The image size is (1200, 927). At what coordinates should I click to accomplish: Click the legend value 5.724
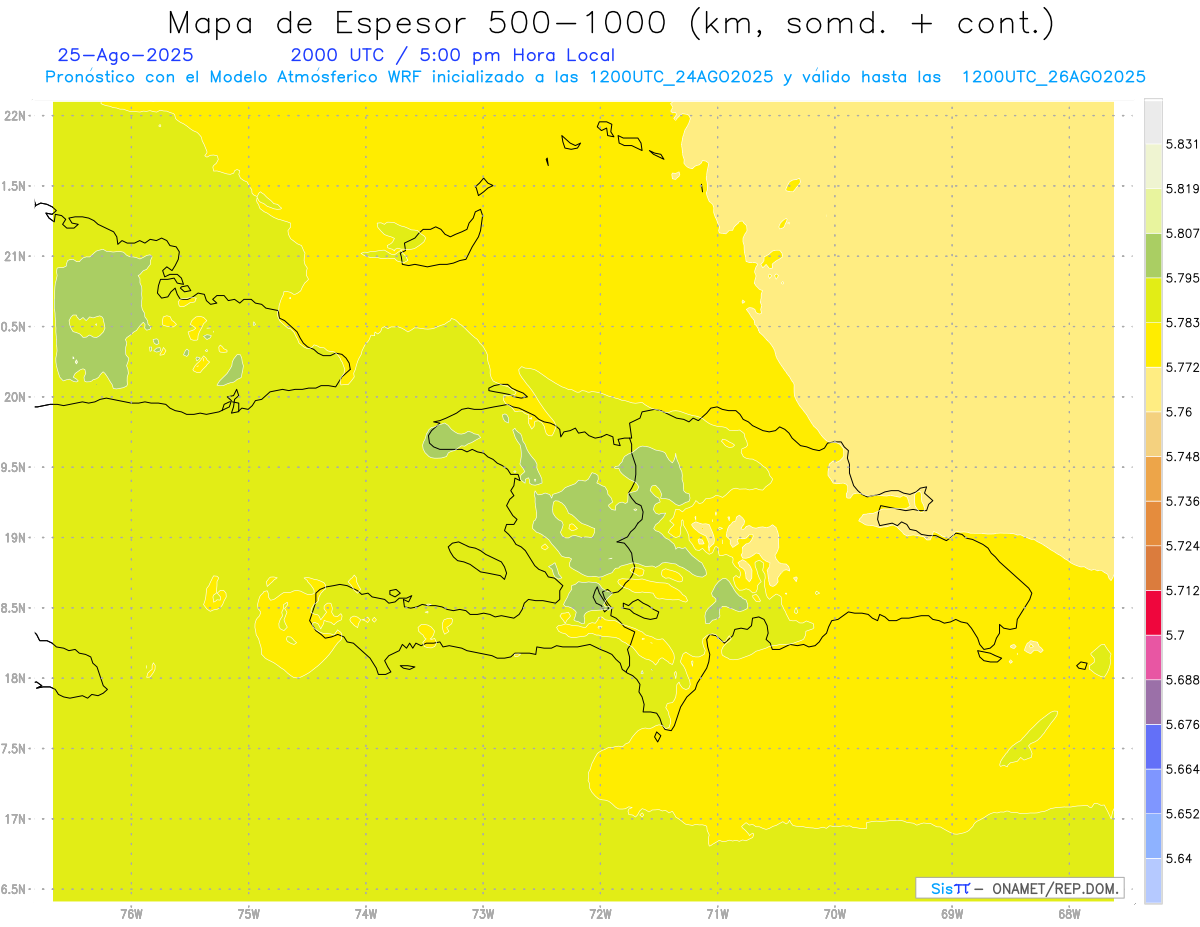click(x=1182, y=546)
